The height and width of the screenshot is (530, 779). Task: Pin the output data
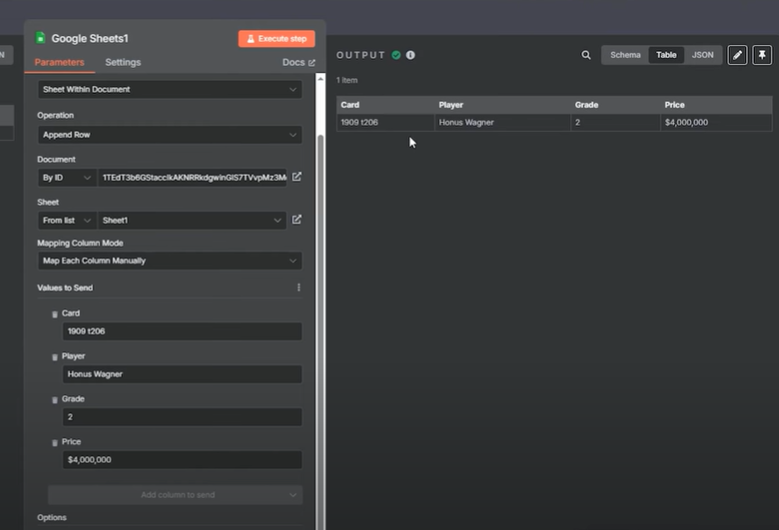[x=762, y=55]
